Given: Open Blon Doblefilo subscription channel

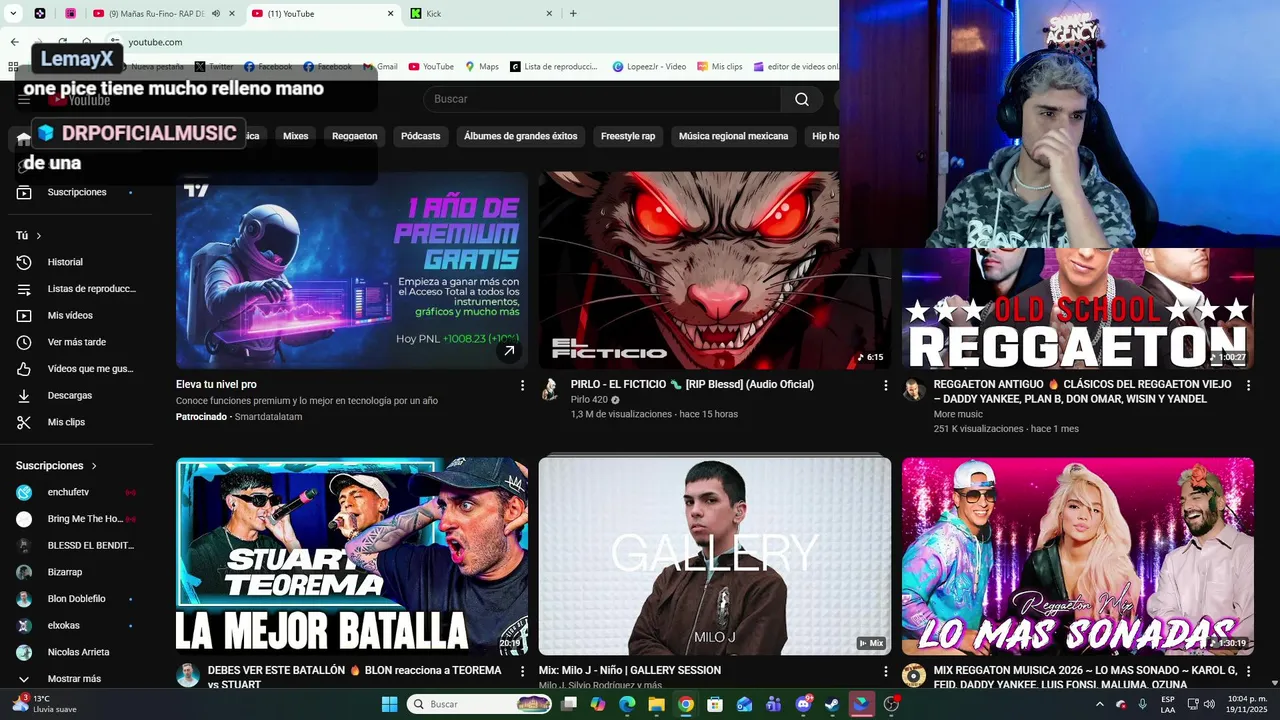Looking at the screenshot, I should coord(77,599).
